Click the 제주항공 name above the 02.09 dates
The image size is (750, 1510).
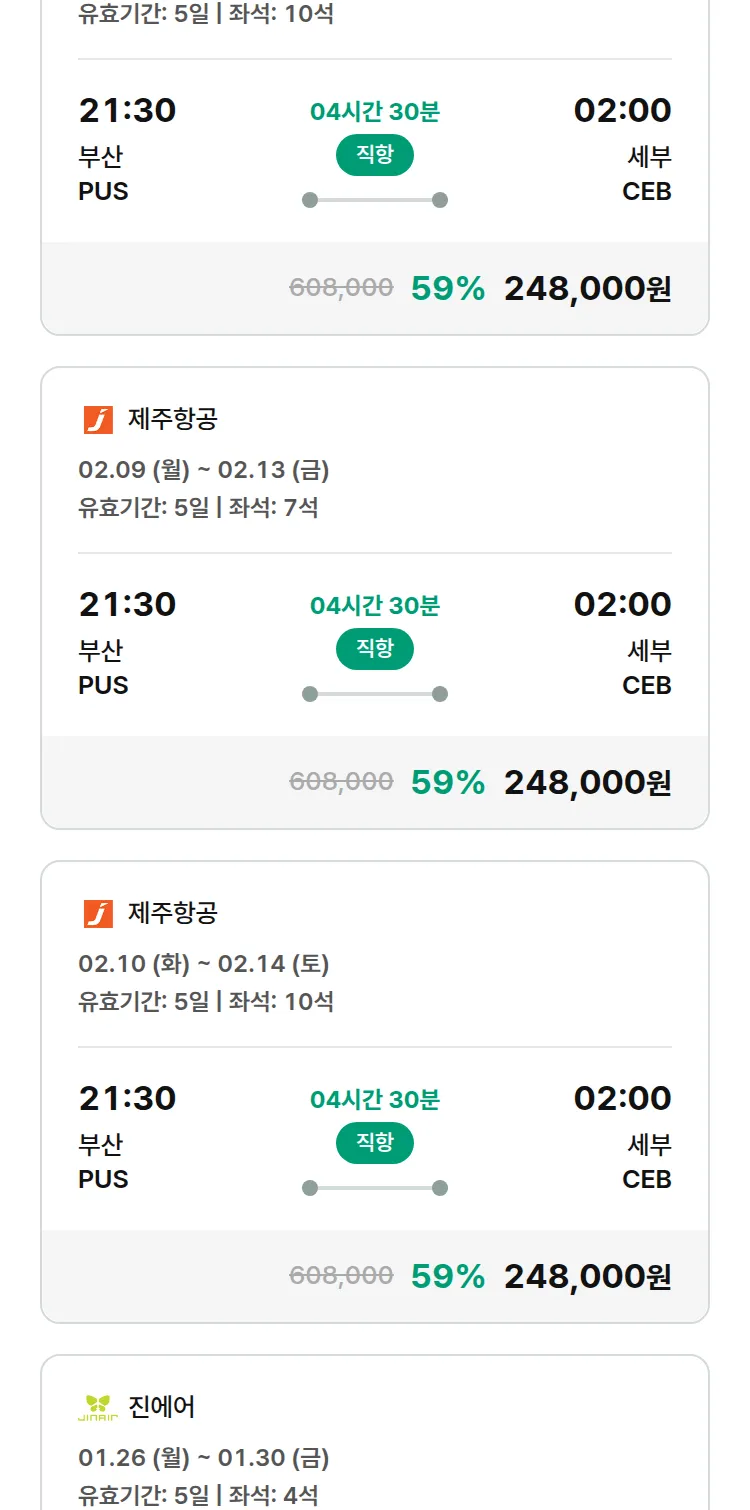click(172, 420)
